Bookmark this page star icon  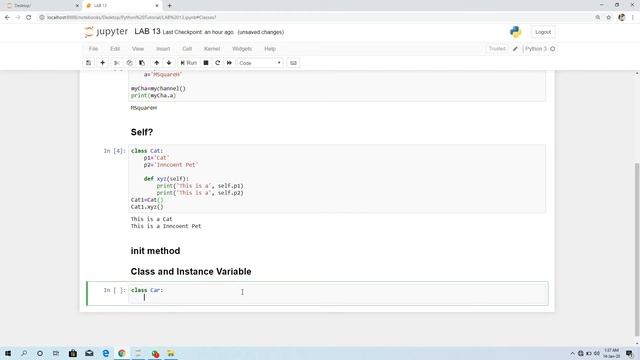[609, 18]
